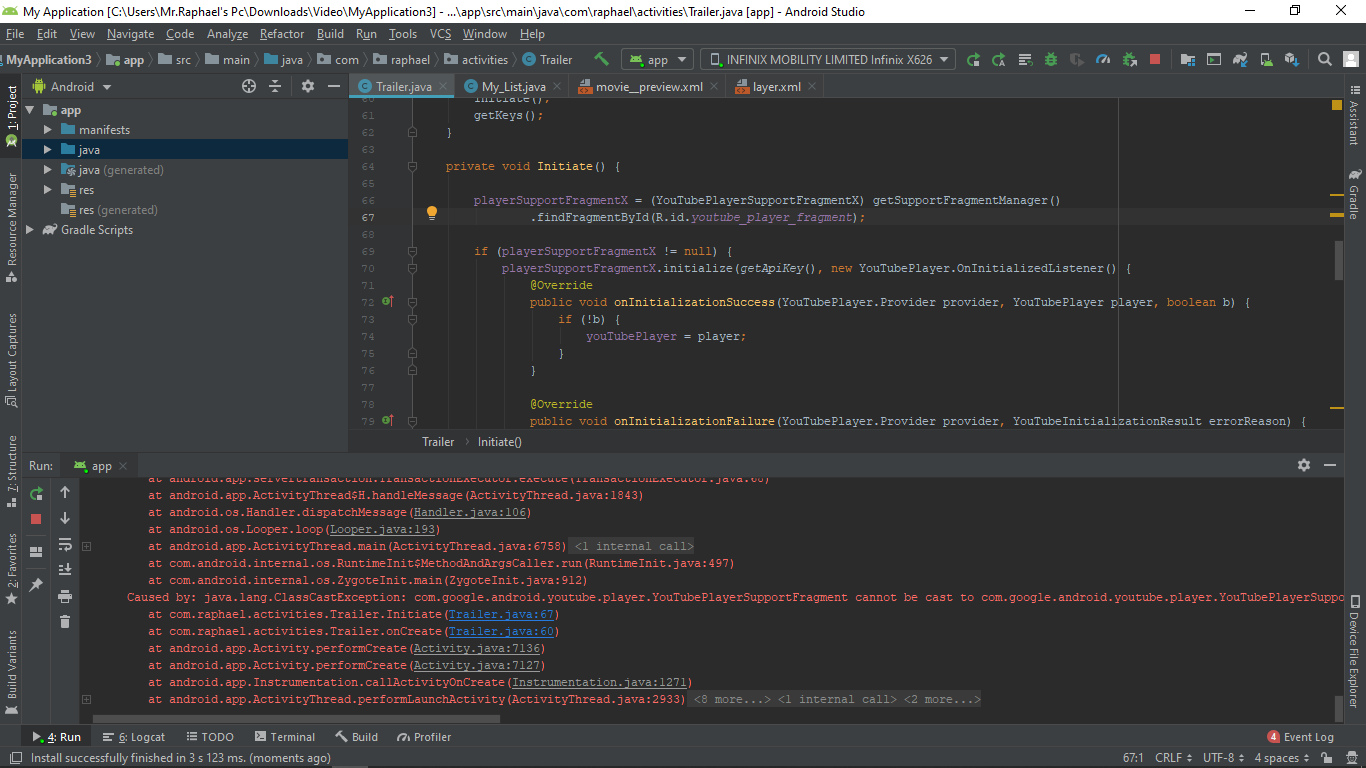Toggle the Pin Tab pushpin icon
Screen dimensions: 1366x768
click(36, 585)
